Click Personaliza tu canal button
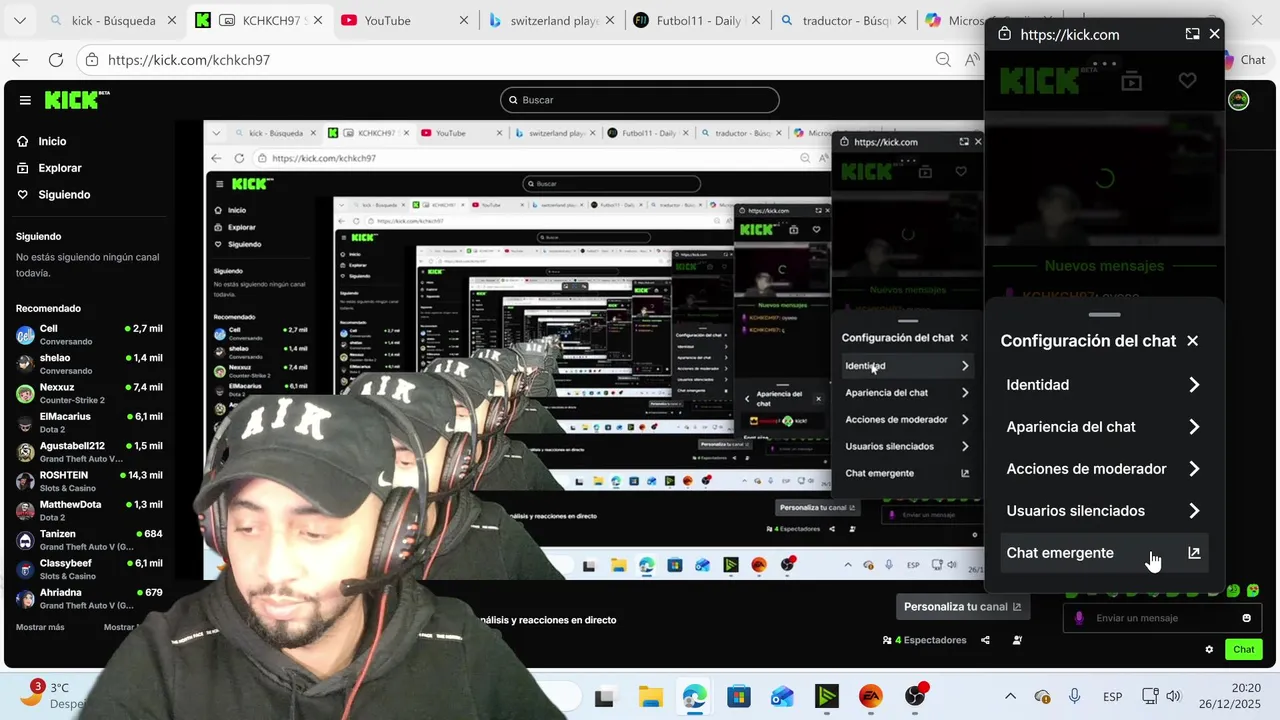Image resolution: width=1280 pixels, height=720 pixels. tap(962, 607)
